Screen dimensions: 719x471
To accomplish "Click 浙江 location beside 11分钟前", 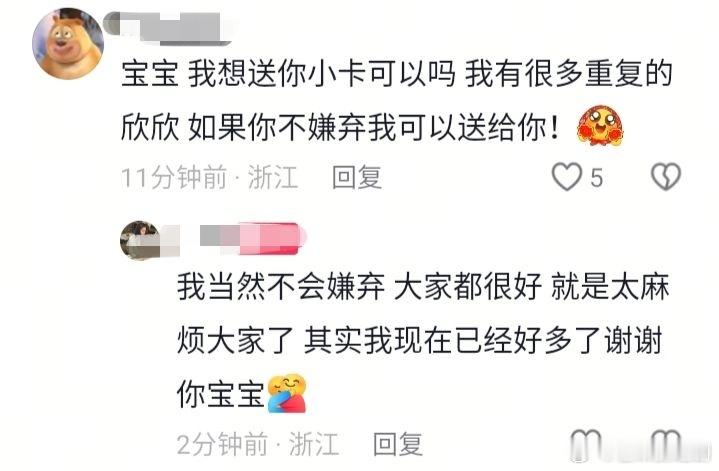I will 272,177.
